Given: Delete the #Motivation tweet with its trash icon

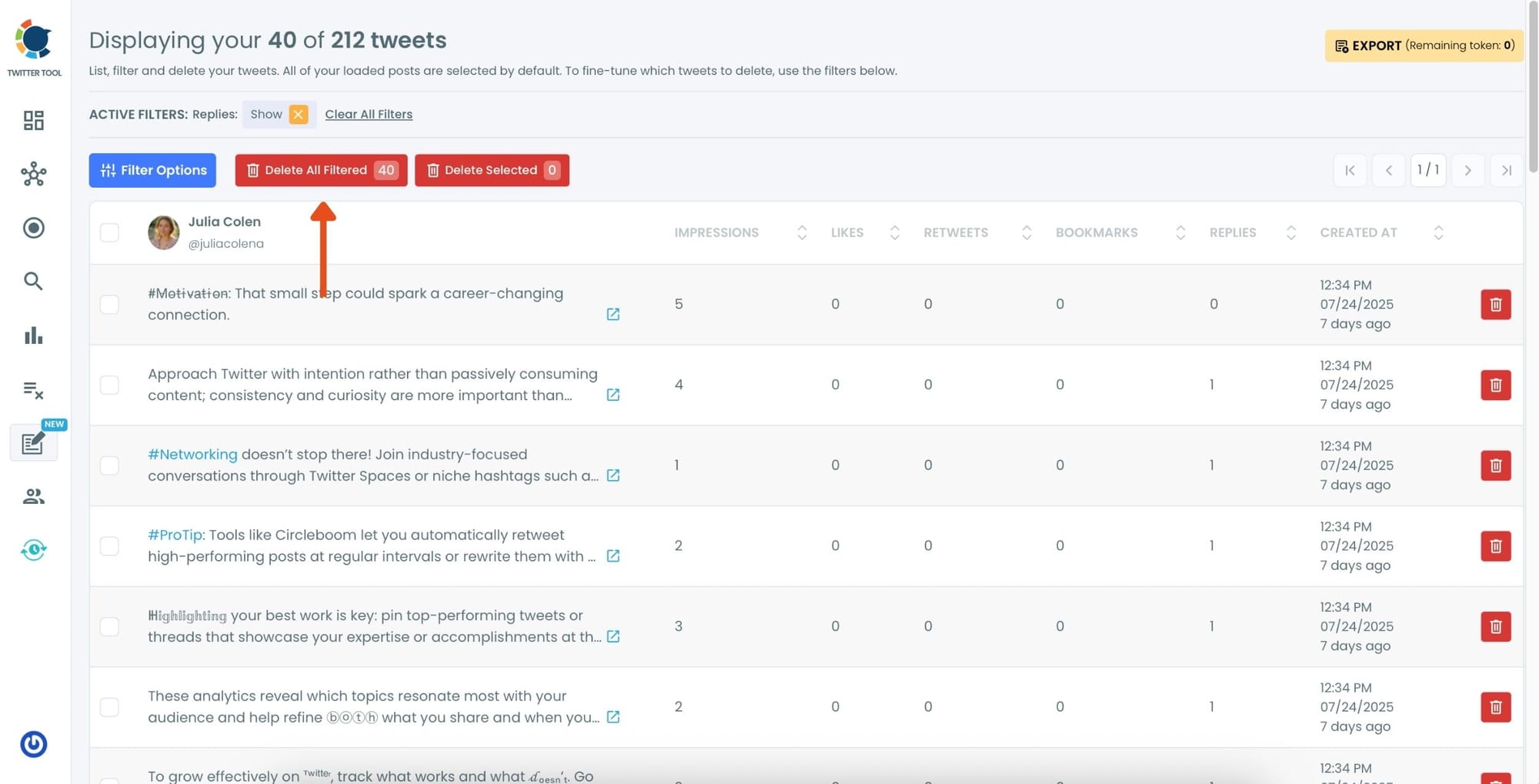Looking at the screenshot, I should point(1495,305).
